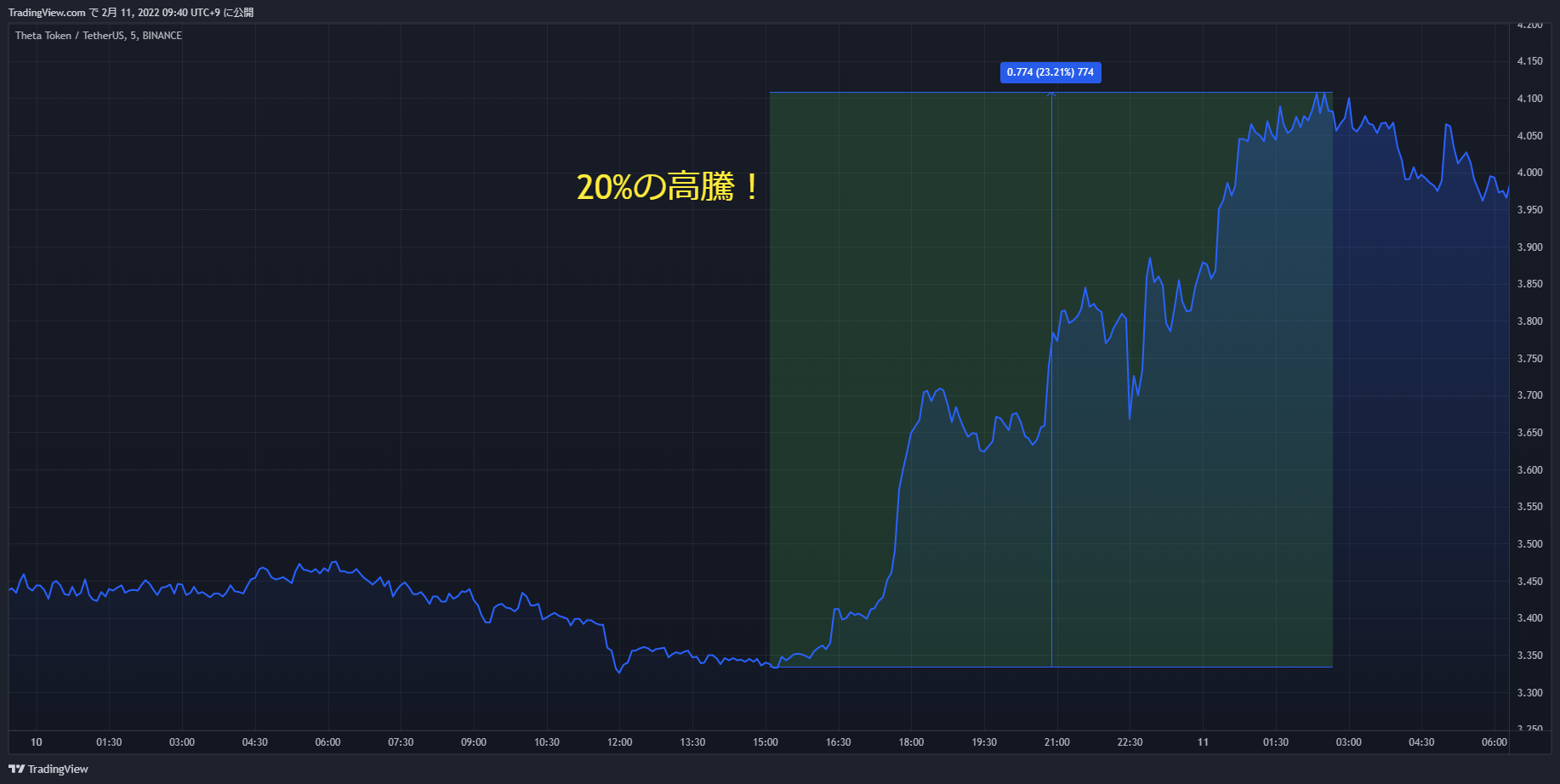Click the 07:30 time axis label
The height and width of the screenshot is (784, 1560).
401,742
